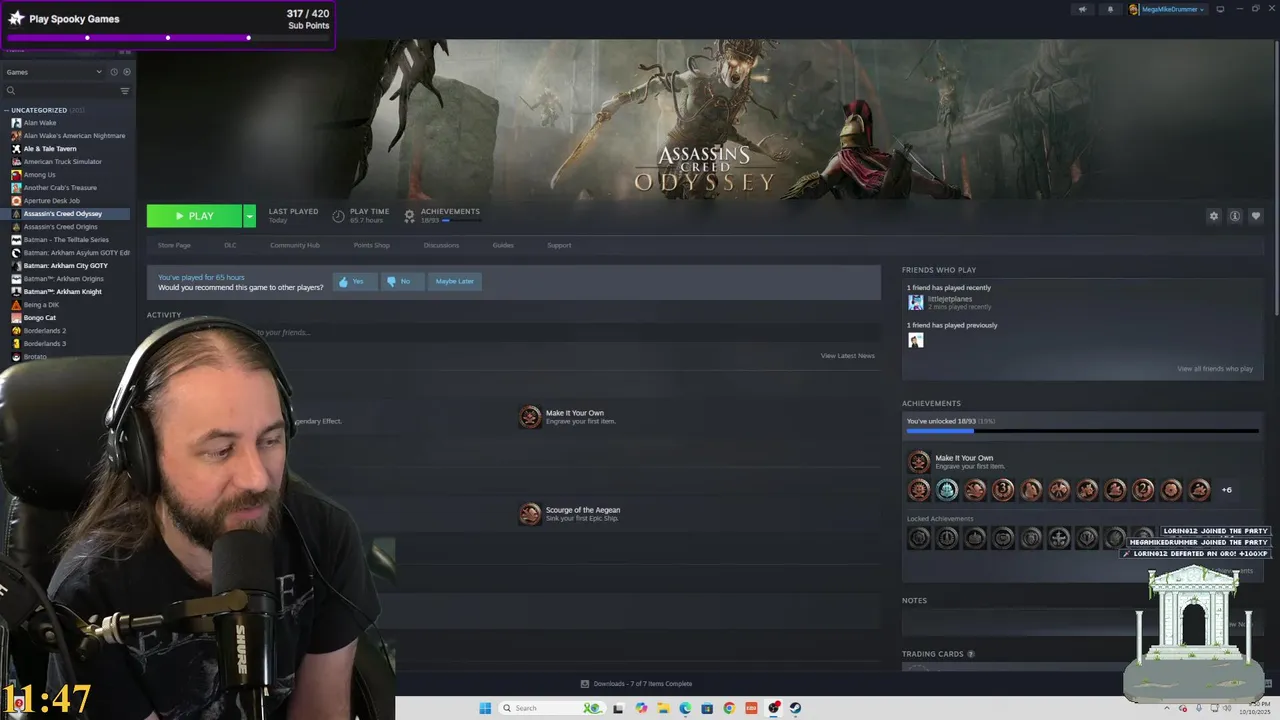Open the Support tab

point(559,245)
